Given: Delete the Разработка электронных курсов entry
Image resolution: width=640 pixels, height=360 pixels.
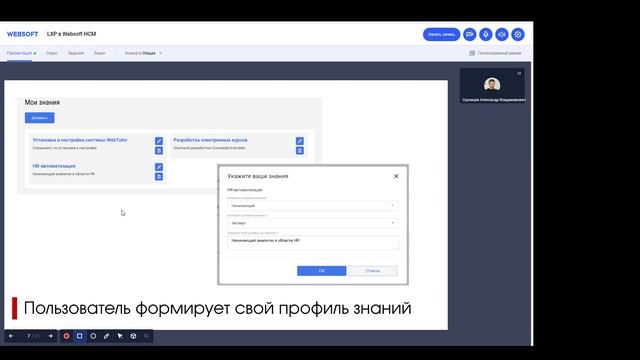Looking at the screenshot, I should [x=300, y=151].
